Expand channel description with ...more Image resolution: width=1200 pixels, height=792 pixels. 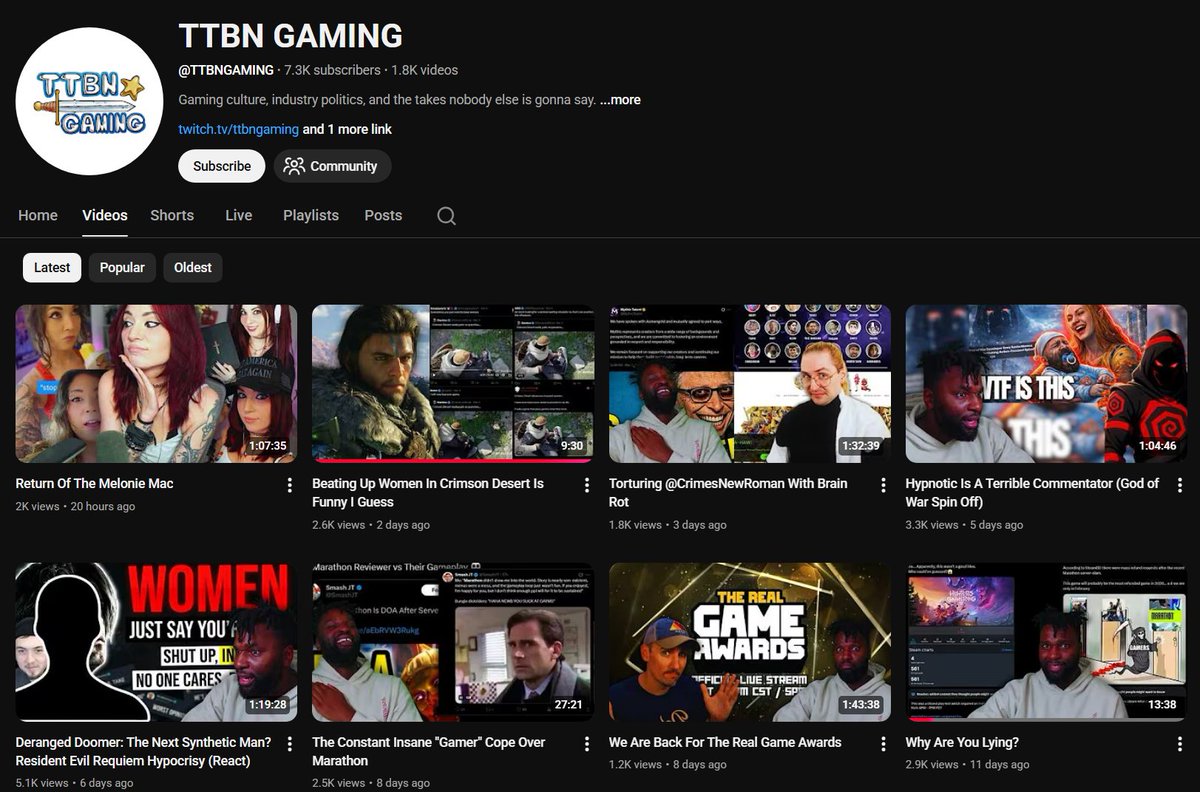pos(620,100)
